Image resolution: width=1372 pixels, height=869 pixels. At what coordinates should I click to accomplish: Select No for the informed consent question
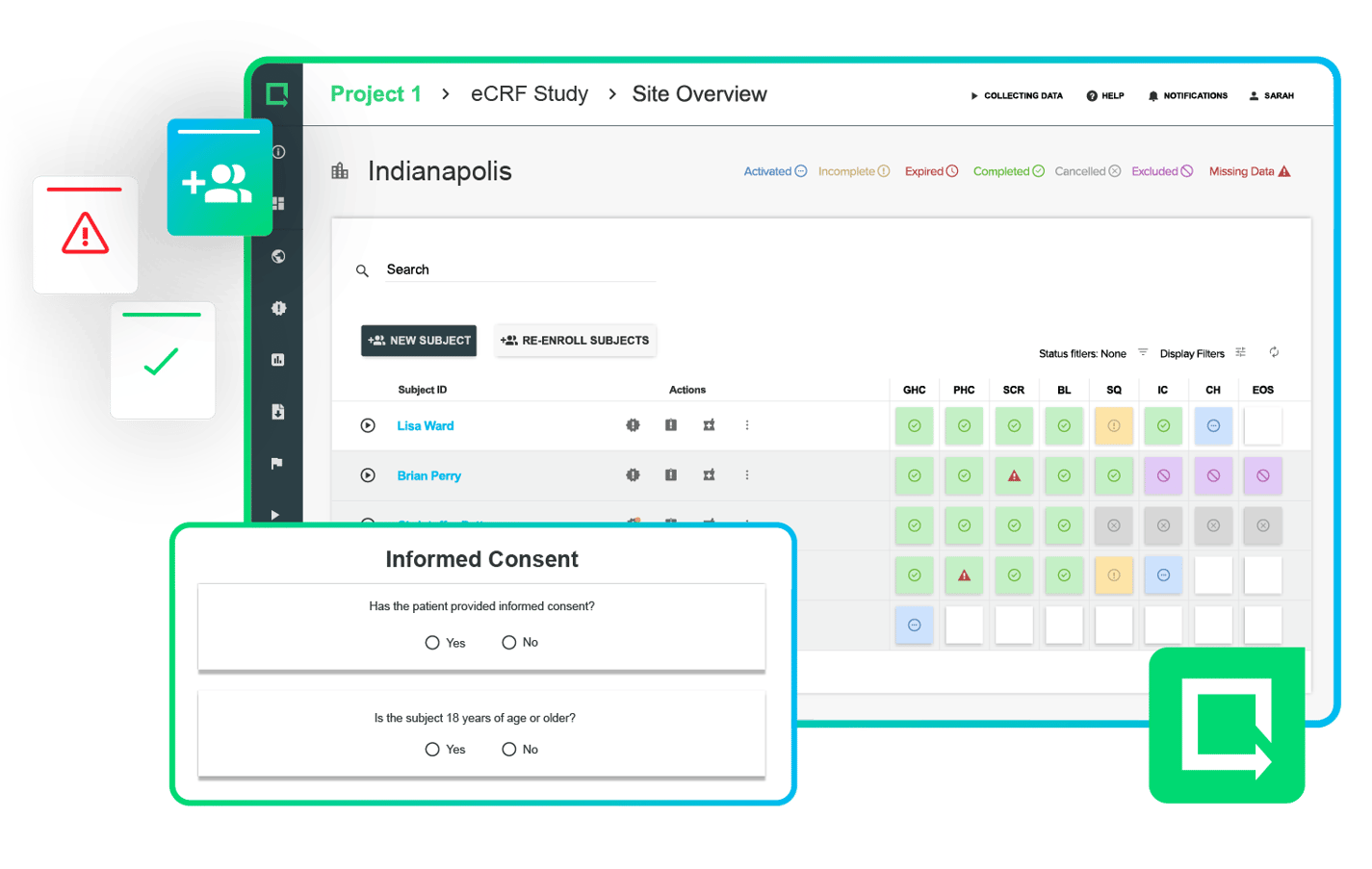[x=508, y=642]
